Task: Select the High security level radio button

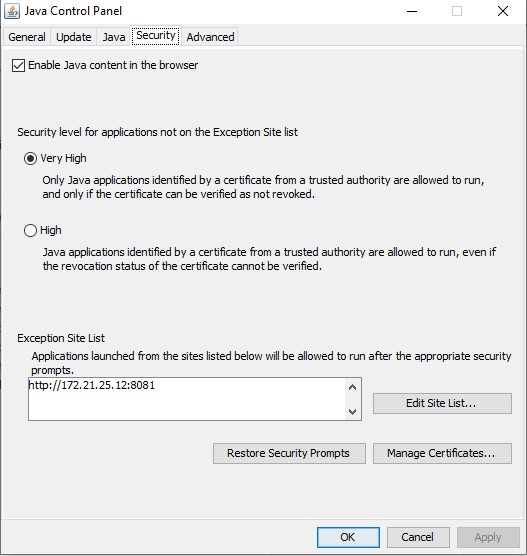Action: coord(30,230)
